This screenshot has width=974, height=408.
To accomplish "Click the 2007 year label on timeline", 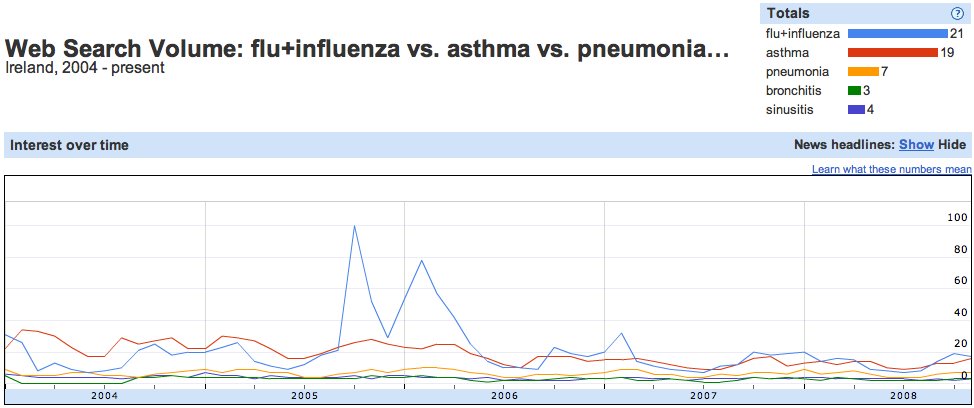I will click(x=704, y=396).
